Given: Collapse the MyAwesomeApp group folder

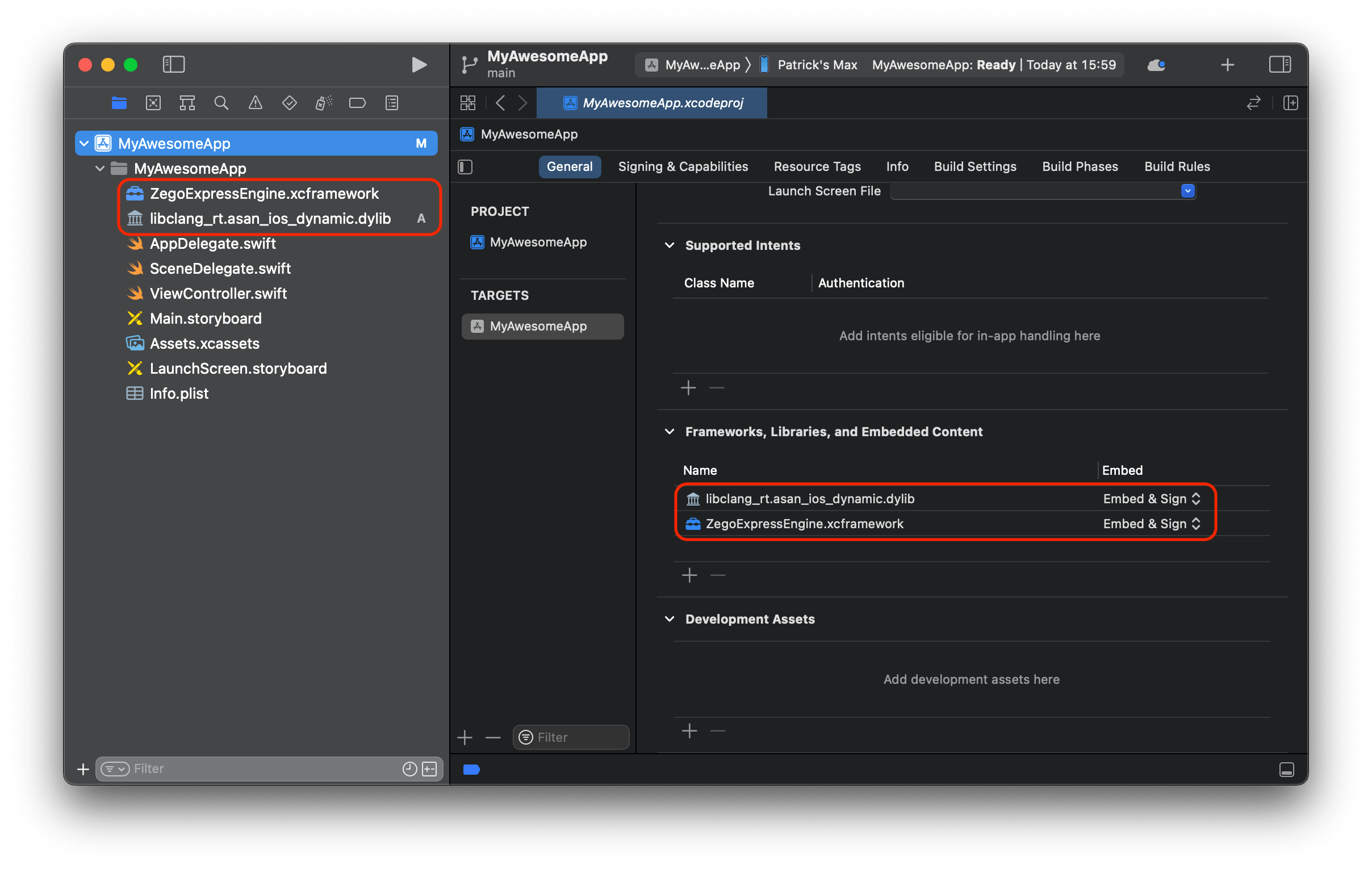Looking at the screenshot, I should click(101, 169).
